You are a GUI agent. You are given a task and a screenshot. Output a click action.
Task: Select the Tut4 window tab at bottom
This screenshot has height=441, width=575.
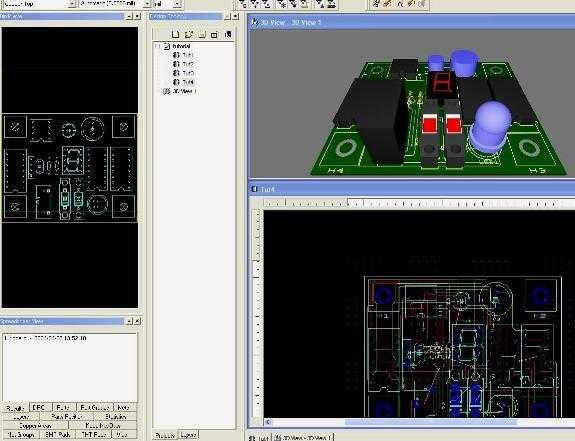pos(260,438)
